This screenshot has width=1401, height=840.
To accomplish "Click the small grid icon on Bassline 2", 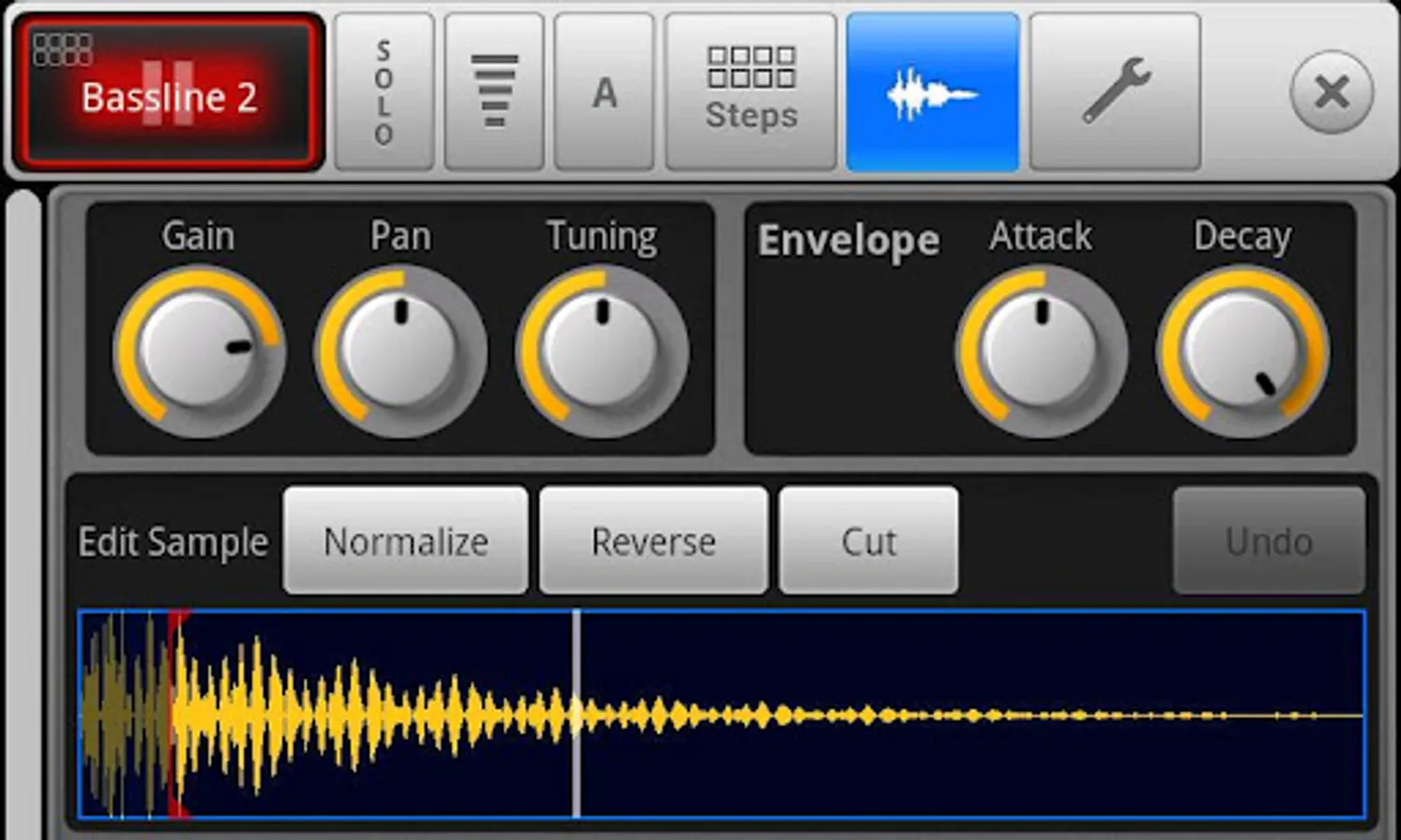I will click(x=63, y=49).
